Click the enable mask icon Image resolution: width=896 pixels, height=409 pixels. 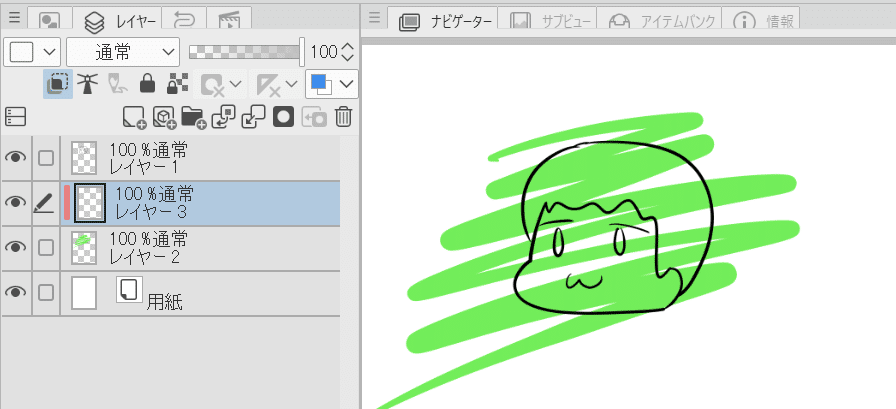pos(213,85)
